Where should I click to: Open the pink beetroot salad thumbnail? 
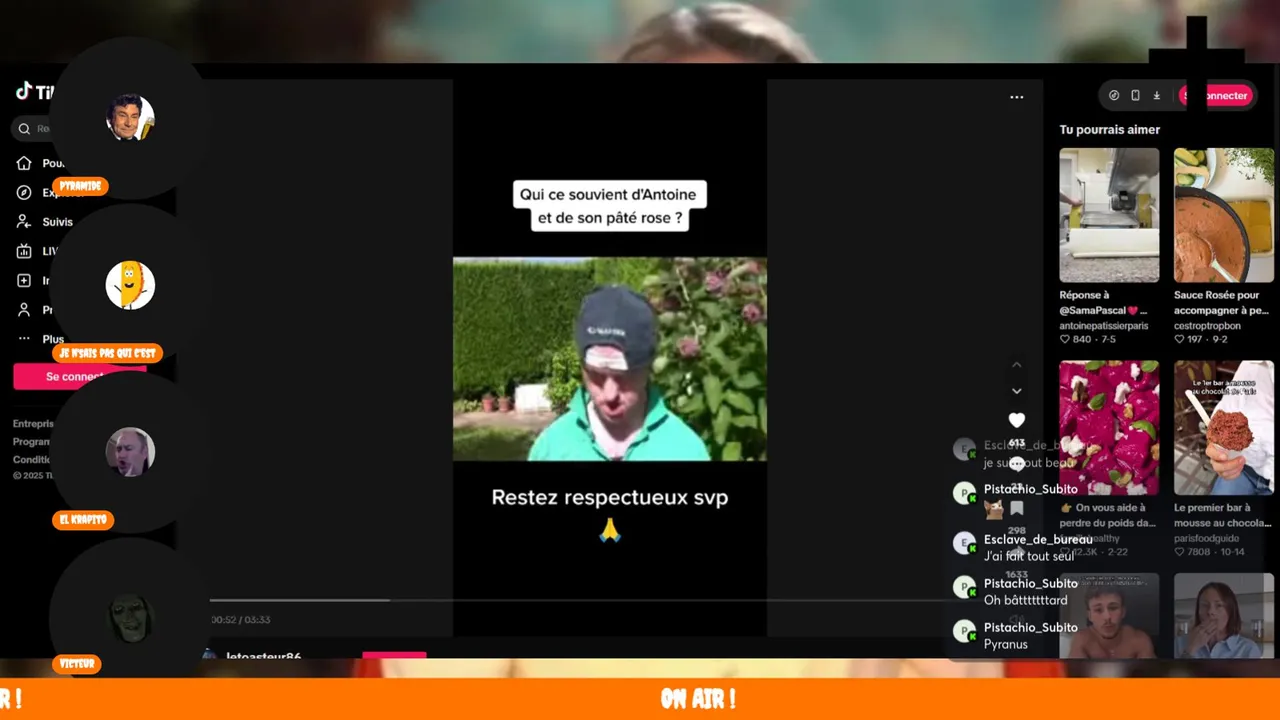pyautogui.click(x=1109, y=427)
